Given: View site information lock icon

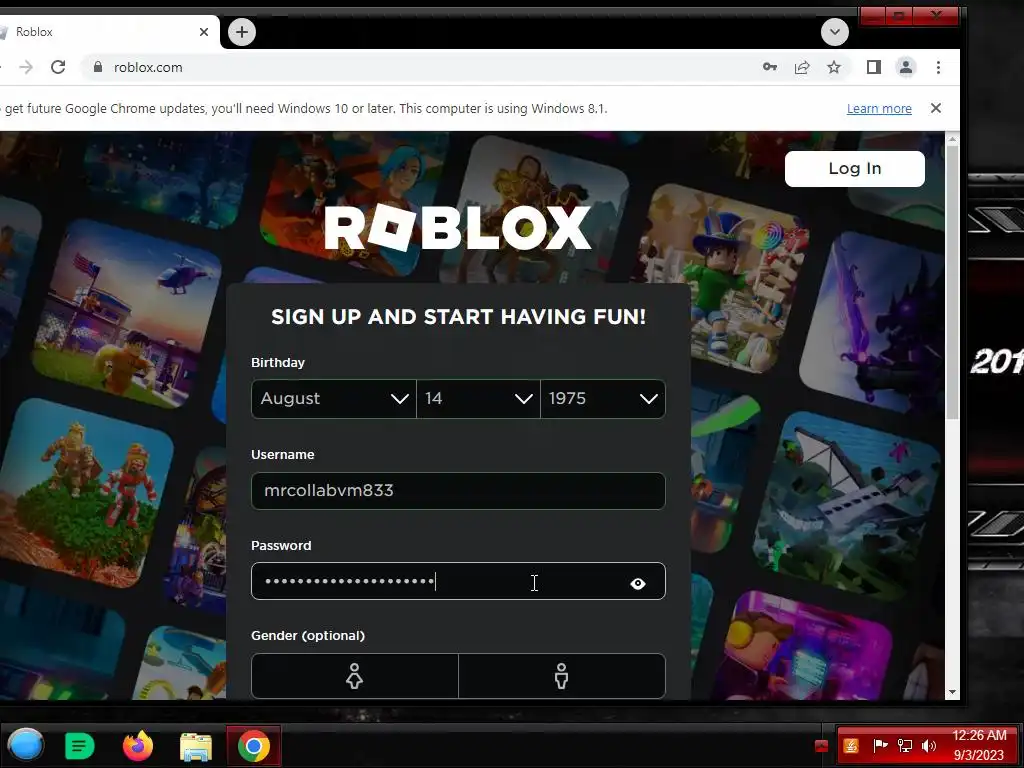Looking at the screenshot, I should click(x=98, y=67).
